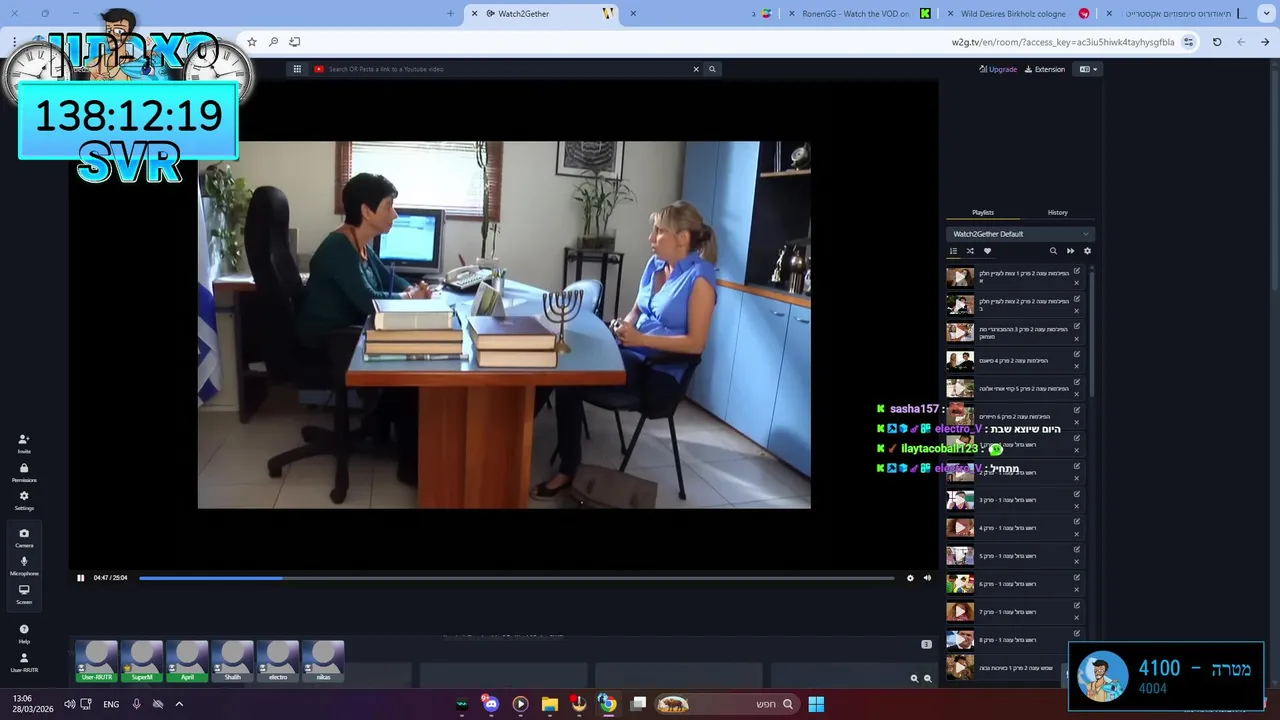Switch to Wild Desires Birkholz cologne tab

click(1018, 13)
